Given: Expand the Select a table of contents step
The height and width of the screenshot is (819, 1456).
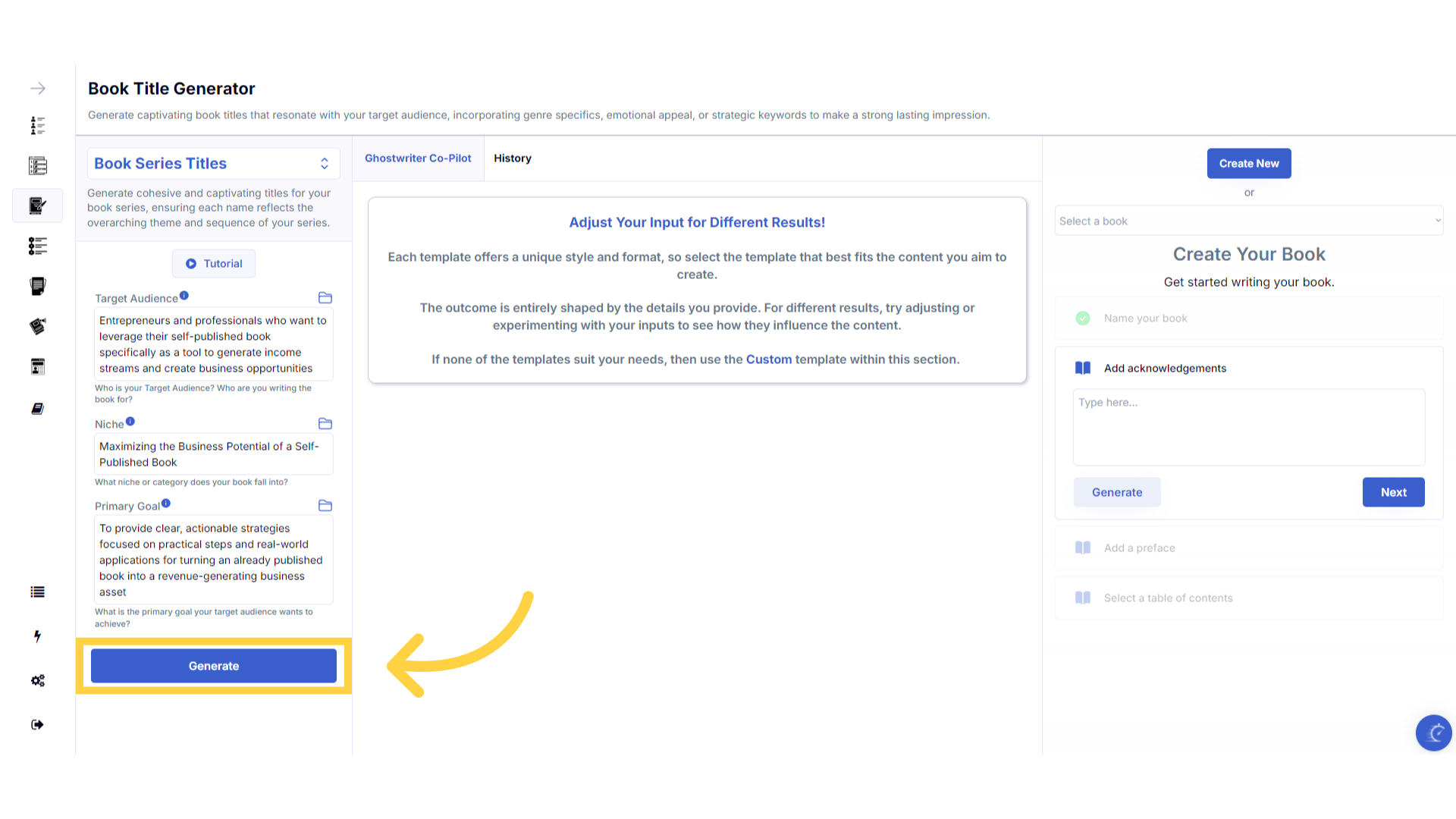Looking at the screenshot, I should tap(1168, 598).
